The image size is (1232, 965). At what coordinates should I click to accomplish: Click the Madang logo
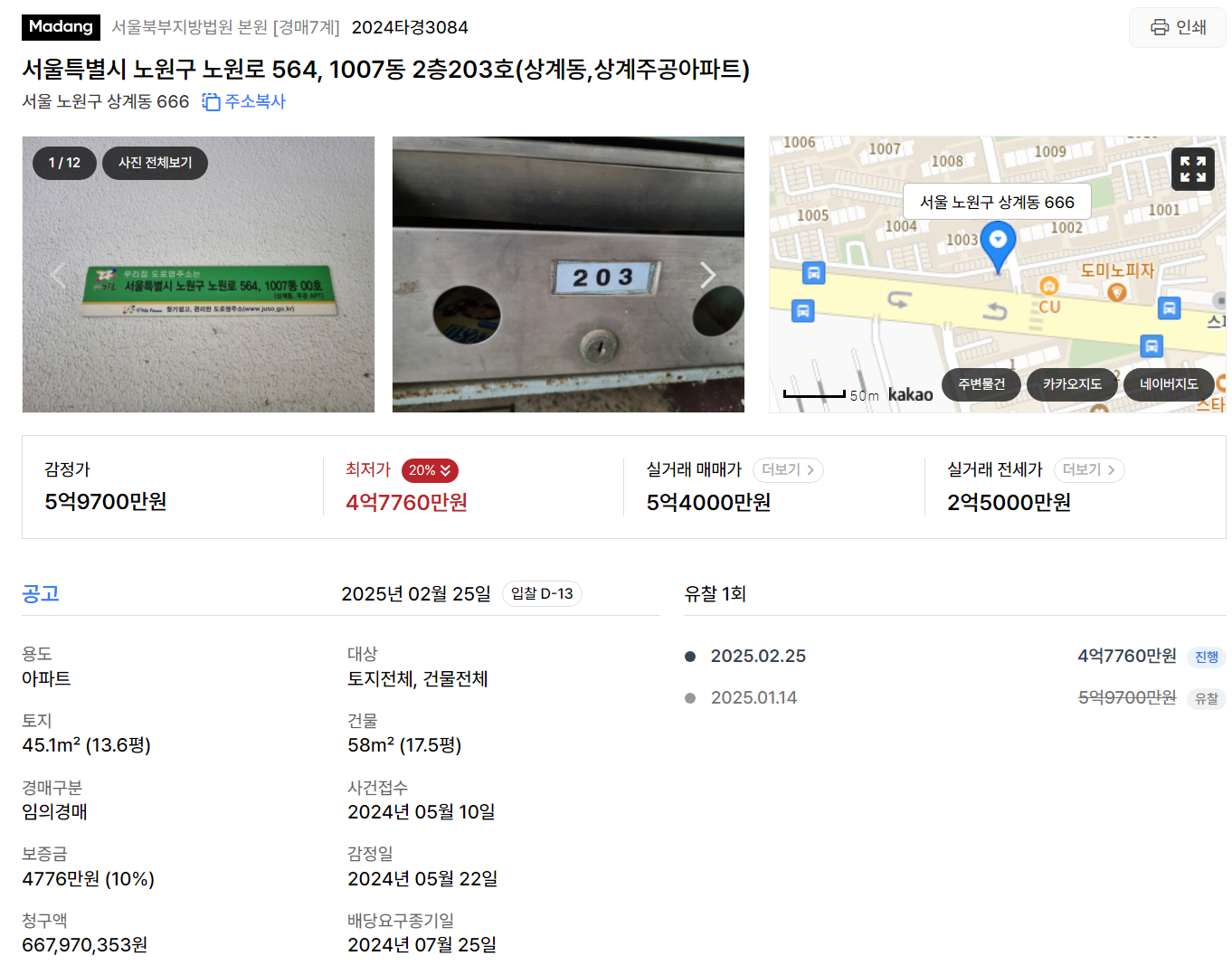pyautogui.click(x=61, y=27)
